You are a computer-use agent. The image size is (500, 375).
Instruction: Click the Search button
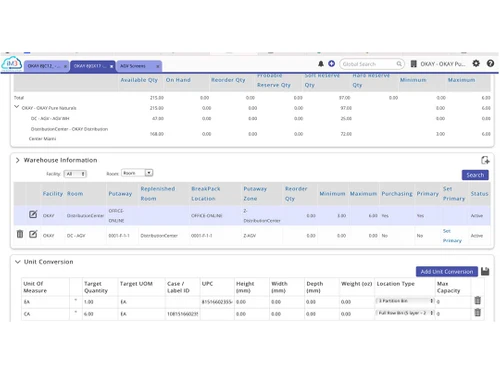point(475,175)
